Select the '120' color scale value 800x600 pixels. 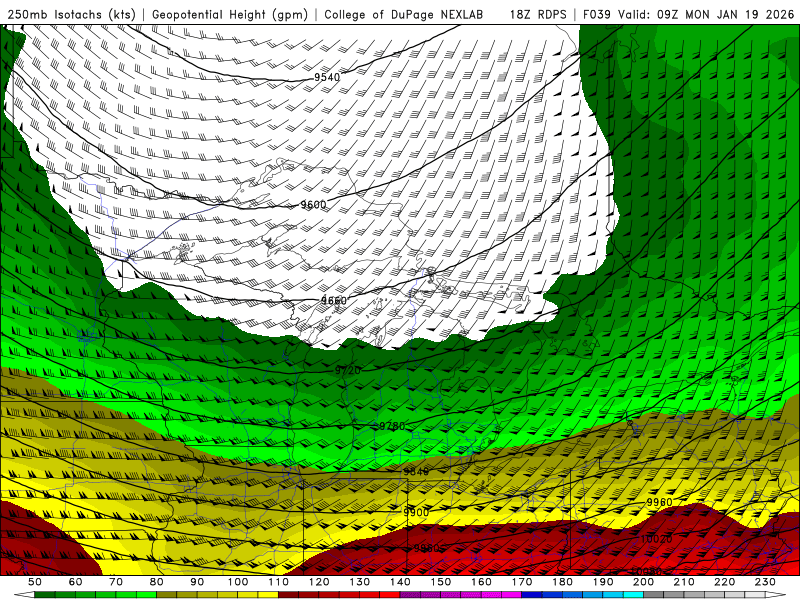[x=319, y=582]
